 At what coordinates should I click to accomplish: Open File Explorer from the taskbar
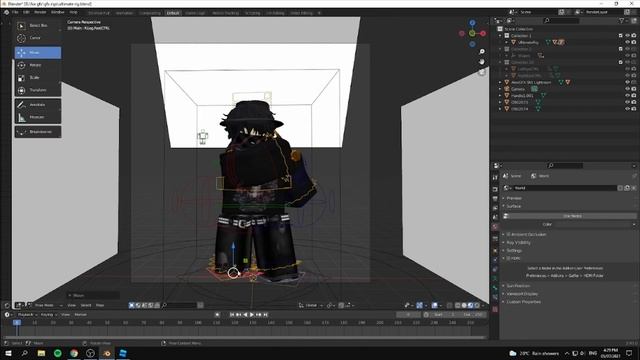coord(41,353)
